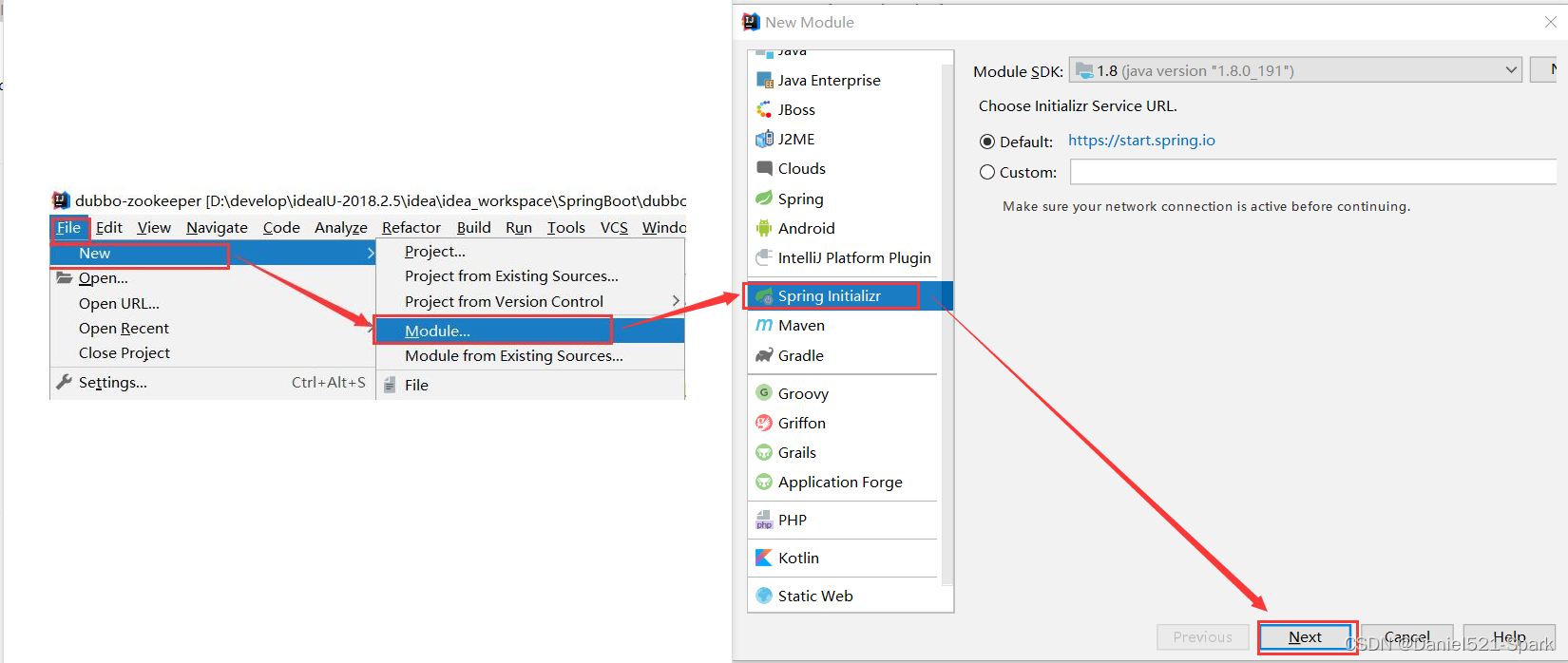This screenshot has width=1568, height=663.
Task: Select the Default service URL radio button
Action: (987, 142)
